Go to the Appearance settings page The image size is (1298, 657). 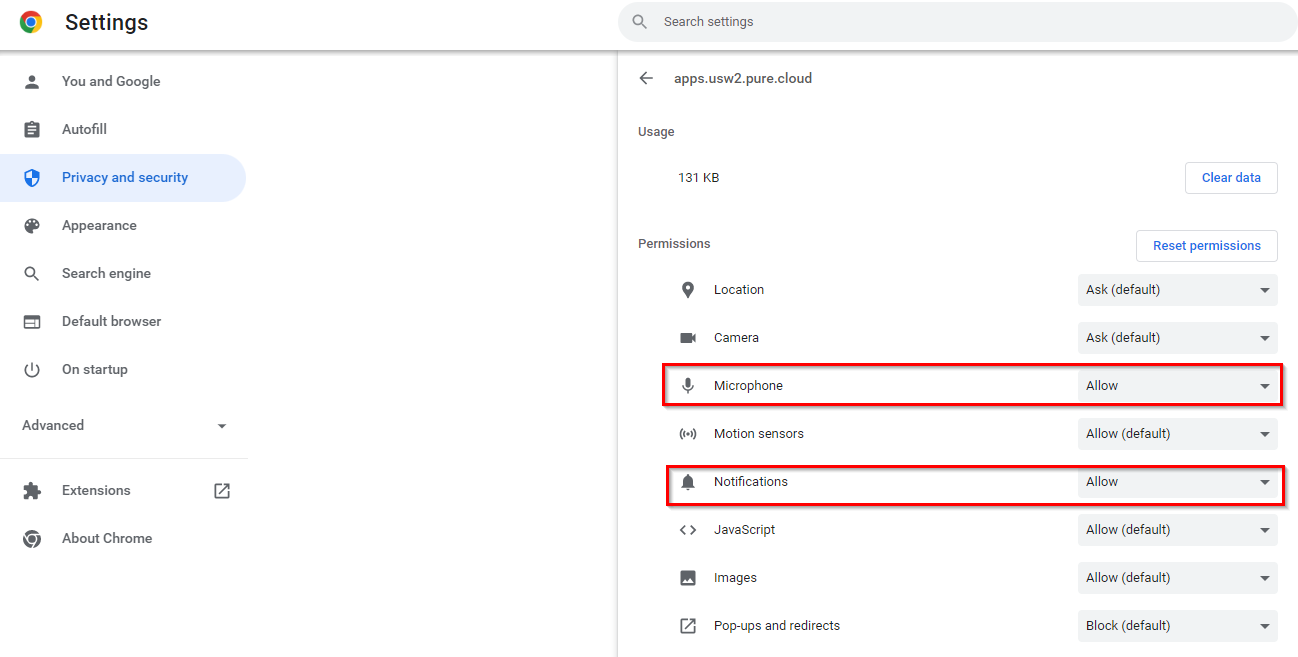[x=99, y=226]
